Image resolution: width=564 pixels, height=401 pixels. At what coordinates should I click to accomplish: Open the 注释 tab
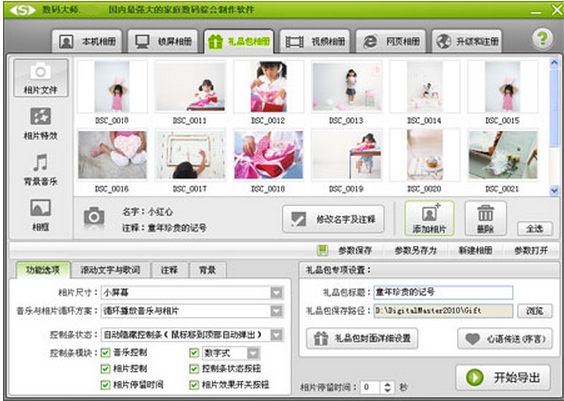[169, 270]
